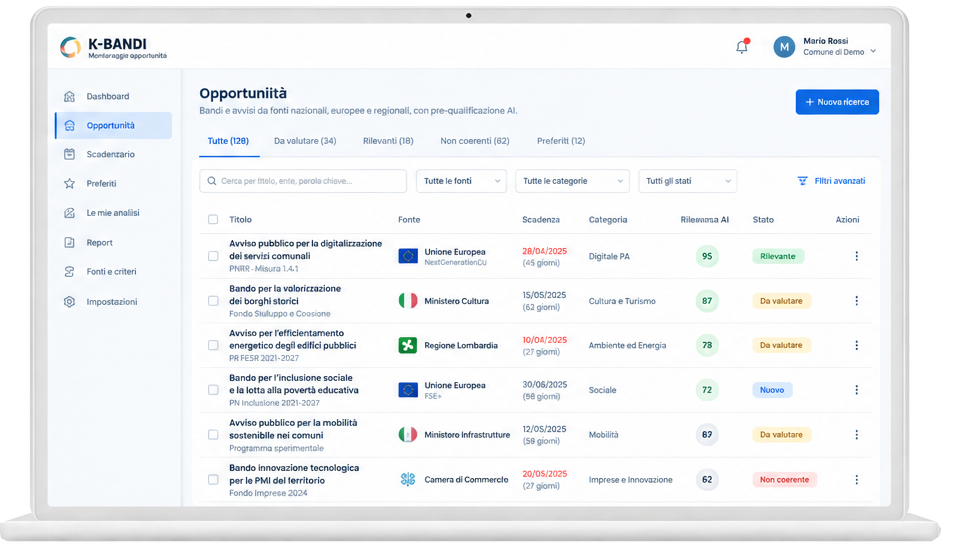Image resolution: width=965 pixels, height=550 pixels.
Task: Open actions menu for efficientamento energetico row
Action: tap(856, 345)
